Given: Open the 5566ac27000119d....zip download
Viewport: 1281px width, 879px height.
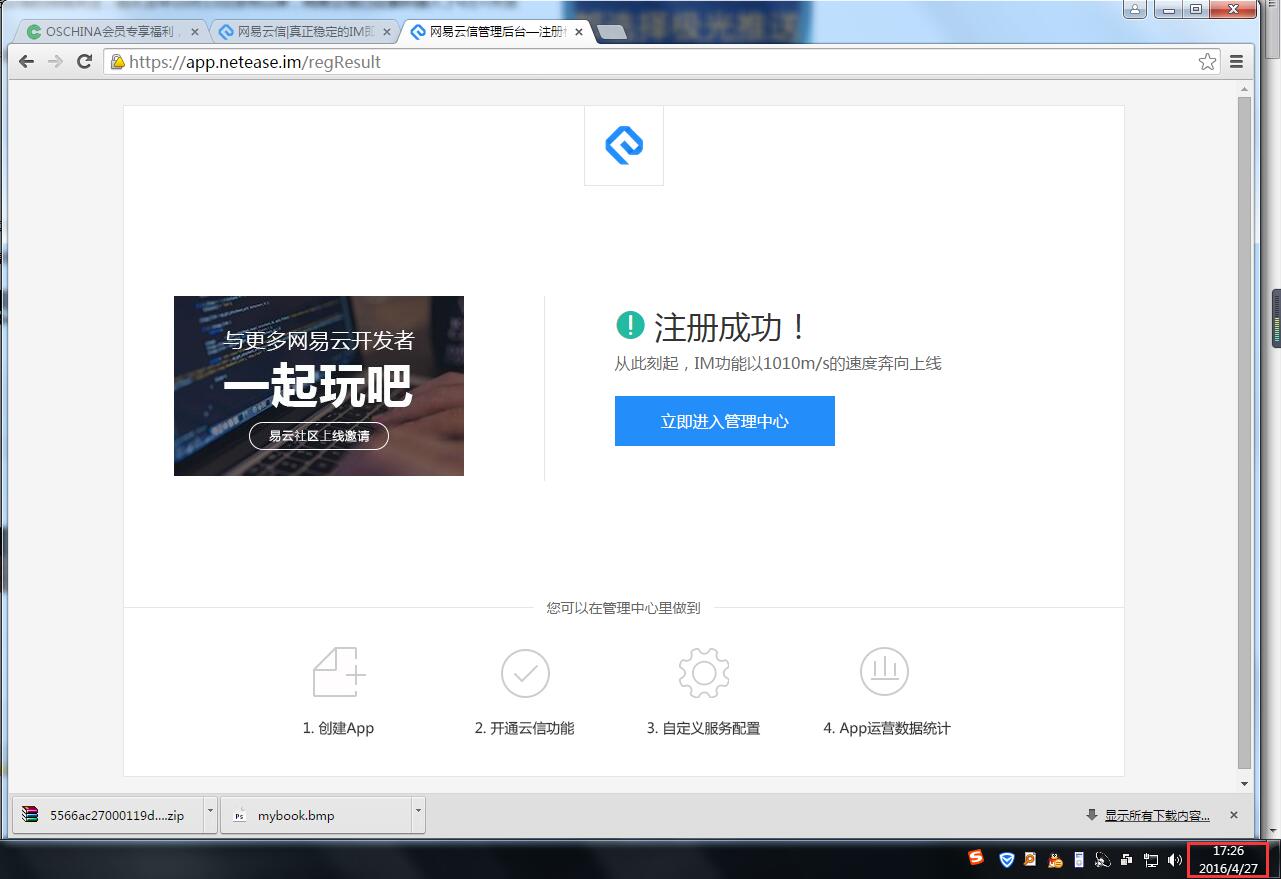Looking at the screenshot, I should pyautogui.click(x=108, y=814).
